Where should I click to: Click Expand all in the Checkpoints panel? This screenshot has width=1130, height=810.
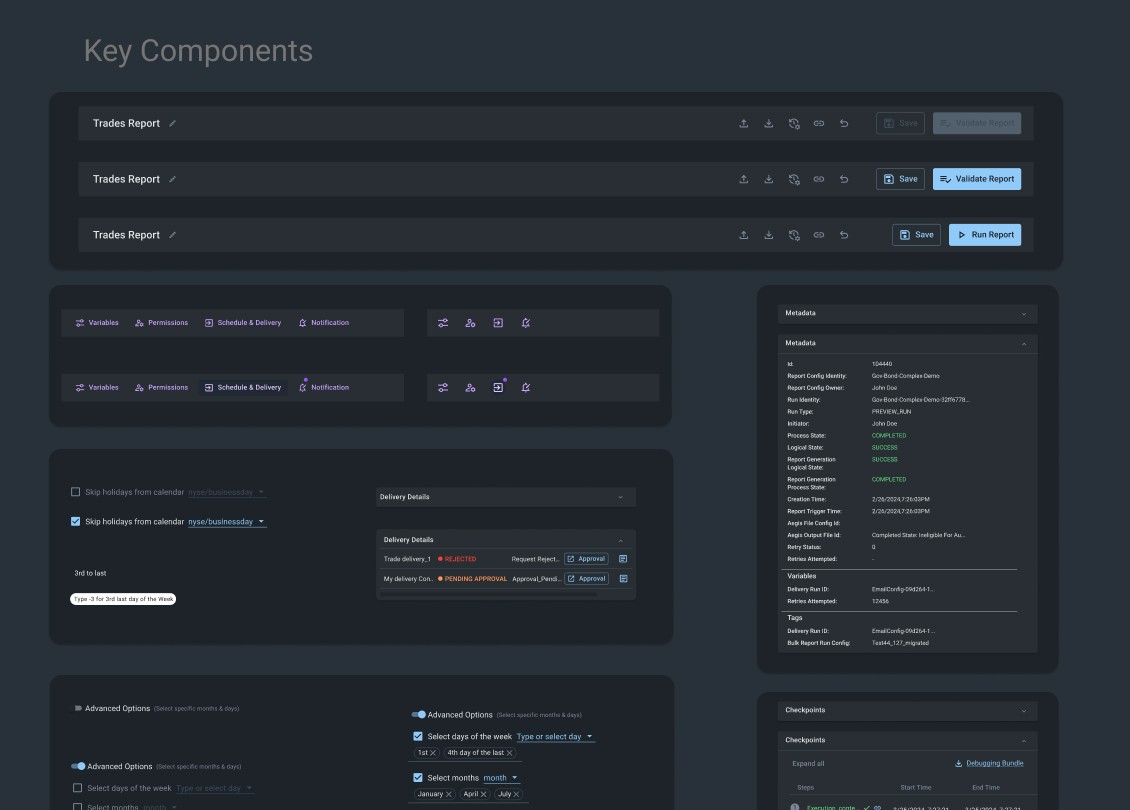[808, 764]
